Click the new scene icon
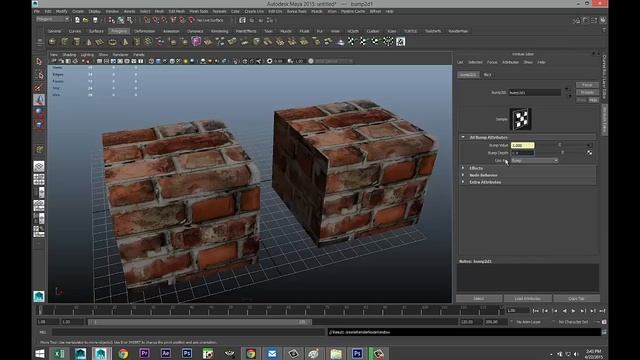 coord(77,20)
